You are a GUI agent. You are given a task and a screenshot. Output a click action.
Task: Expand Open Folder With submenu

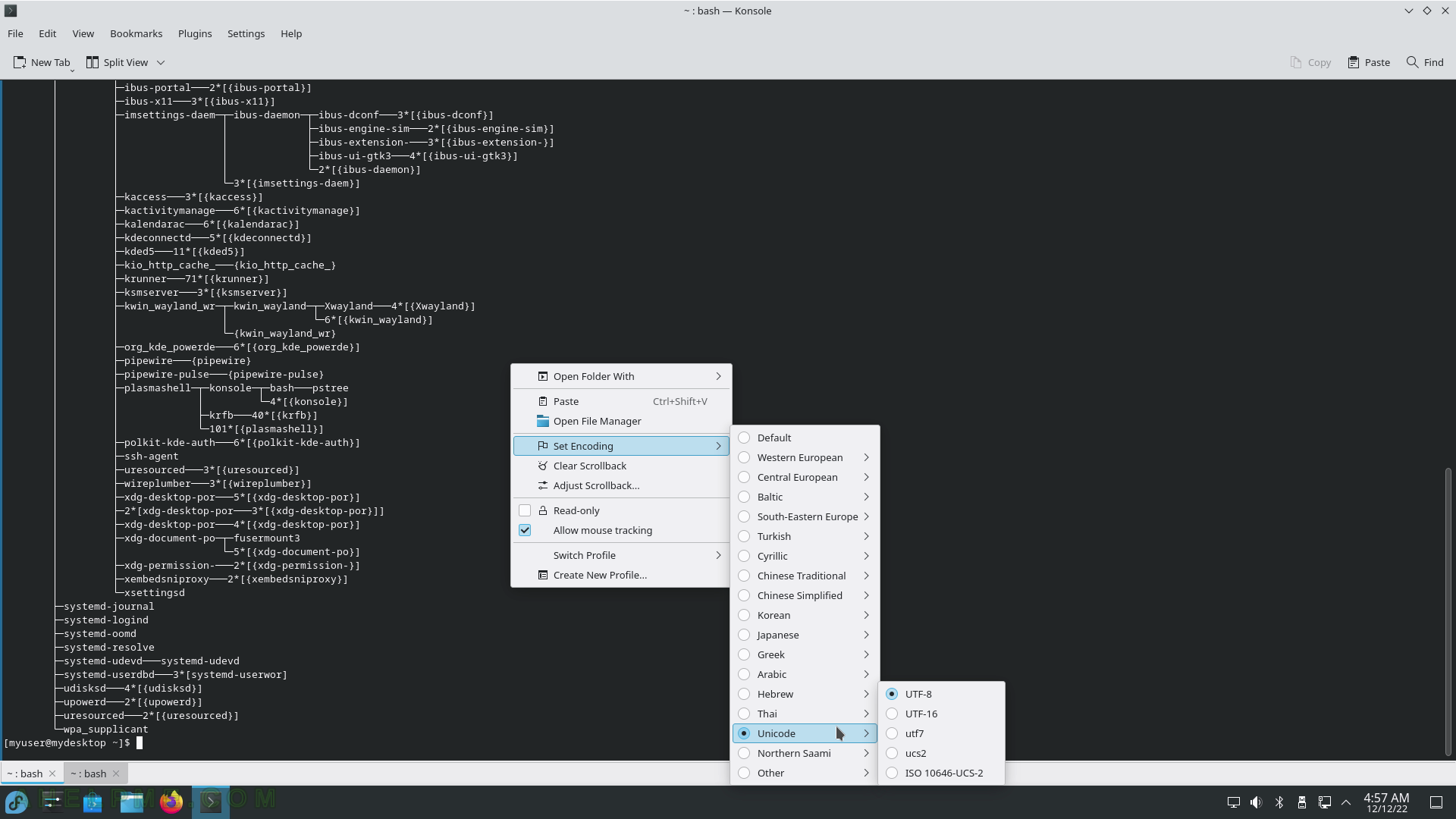621,376
